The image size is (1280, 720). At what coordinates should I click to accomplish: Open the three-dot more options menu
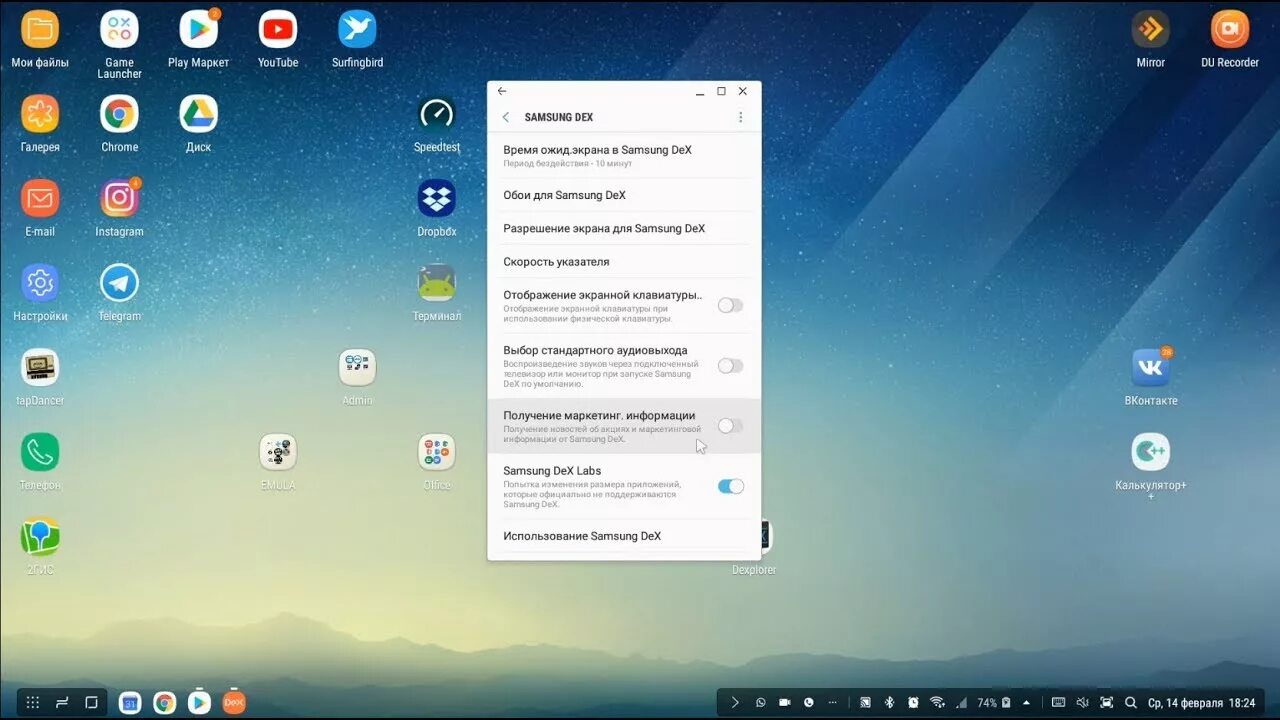pos(741,117)
